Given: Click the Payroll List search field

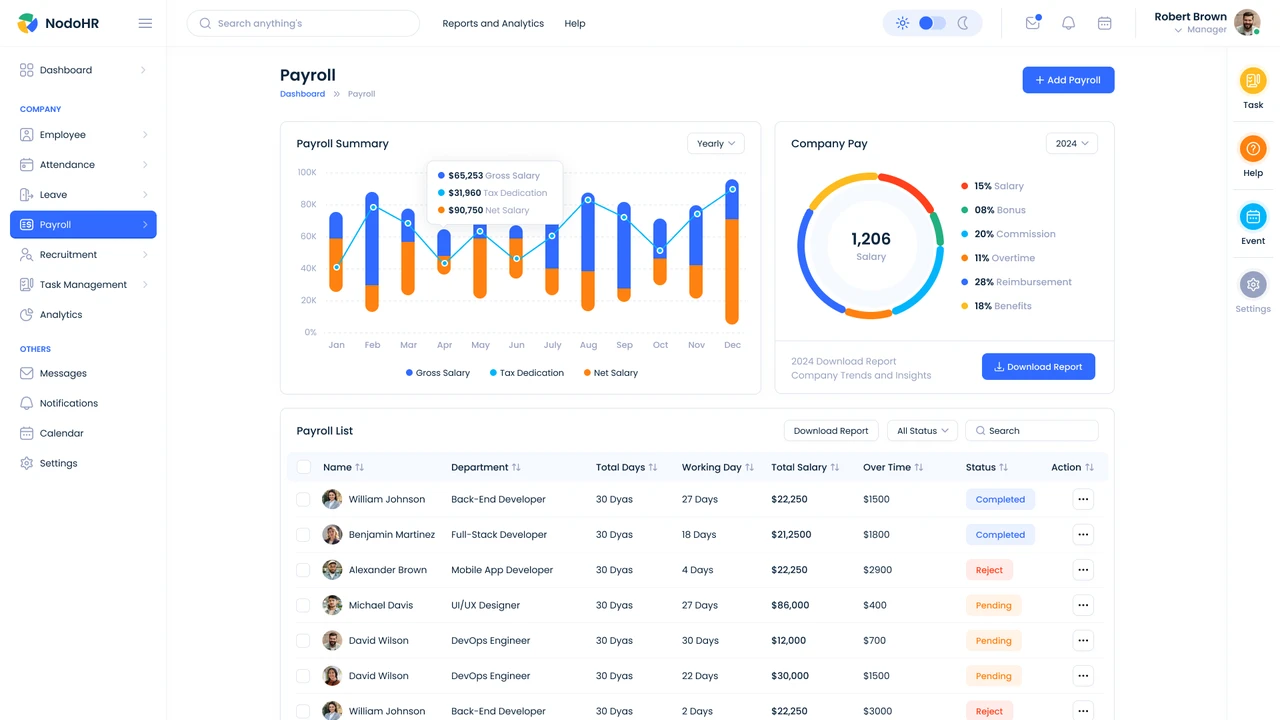Looking at the screenshot, I should [1032, 431].
